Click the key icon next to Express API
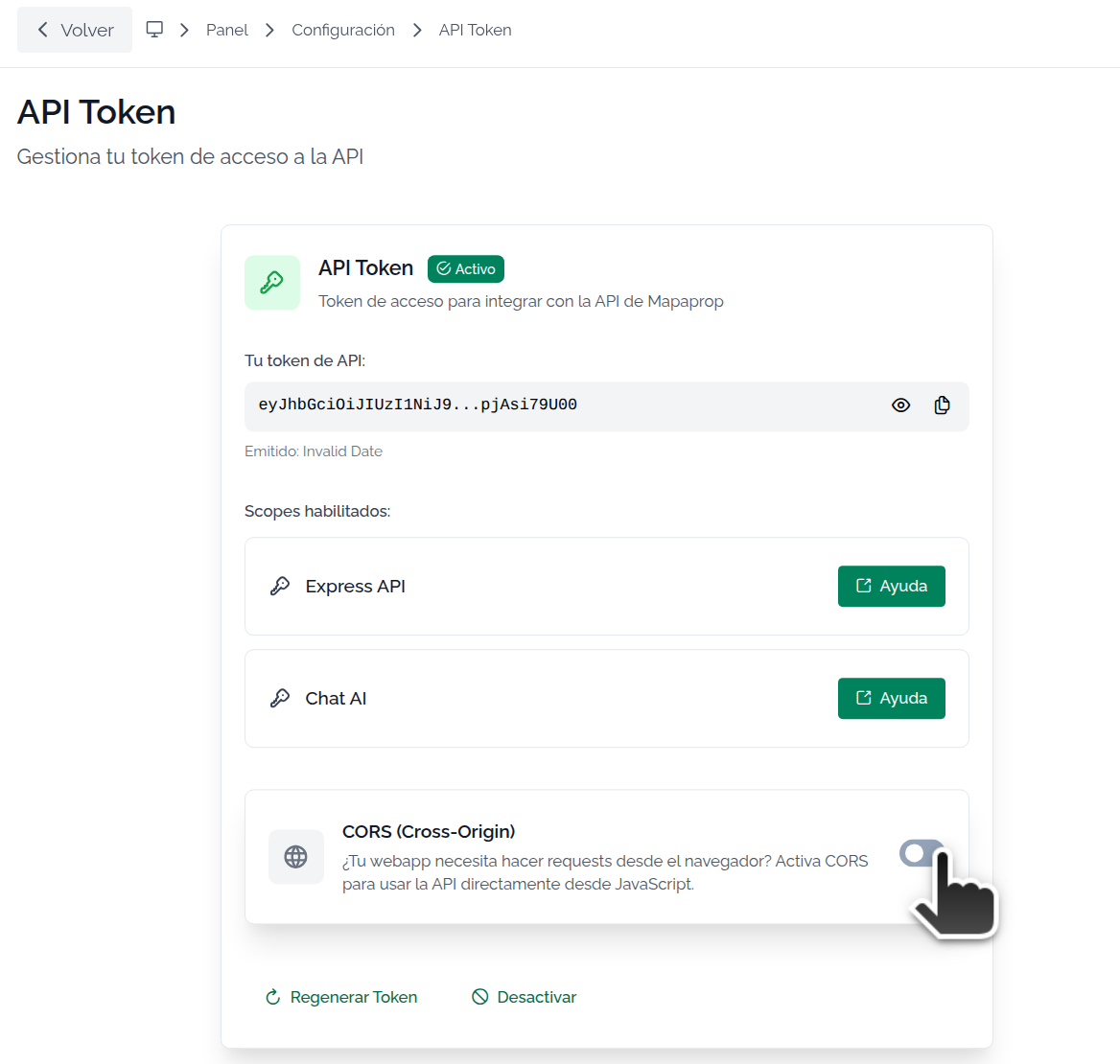This screenshot has width=1120, height=1064. tap(280, 587)
